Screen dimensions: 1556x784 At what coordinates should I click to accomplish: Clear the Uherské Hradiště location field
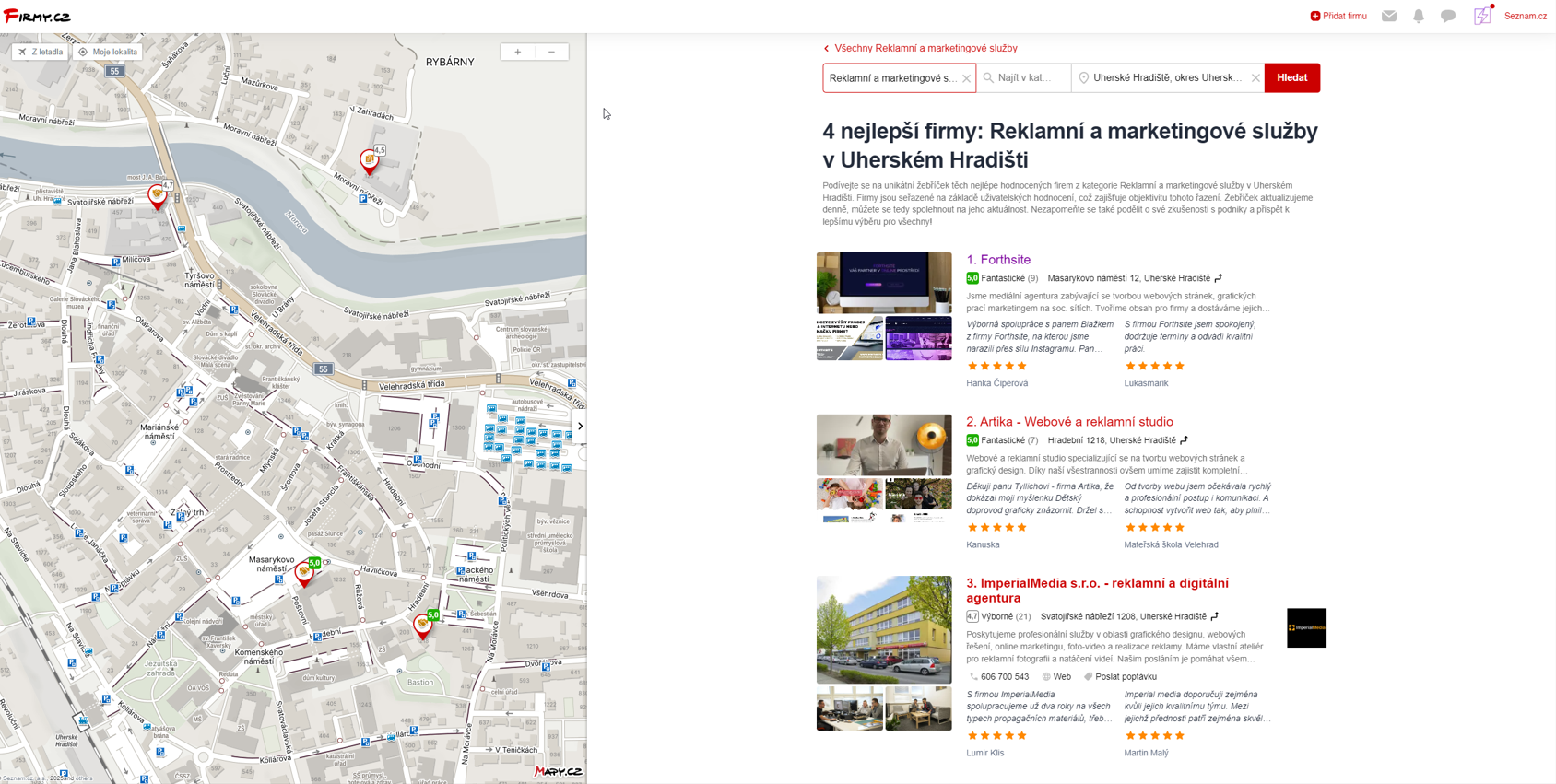click(x=1255, y=78)
